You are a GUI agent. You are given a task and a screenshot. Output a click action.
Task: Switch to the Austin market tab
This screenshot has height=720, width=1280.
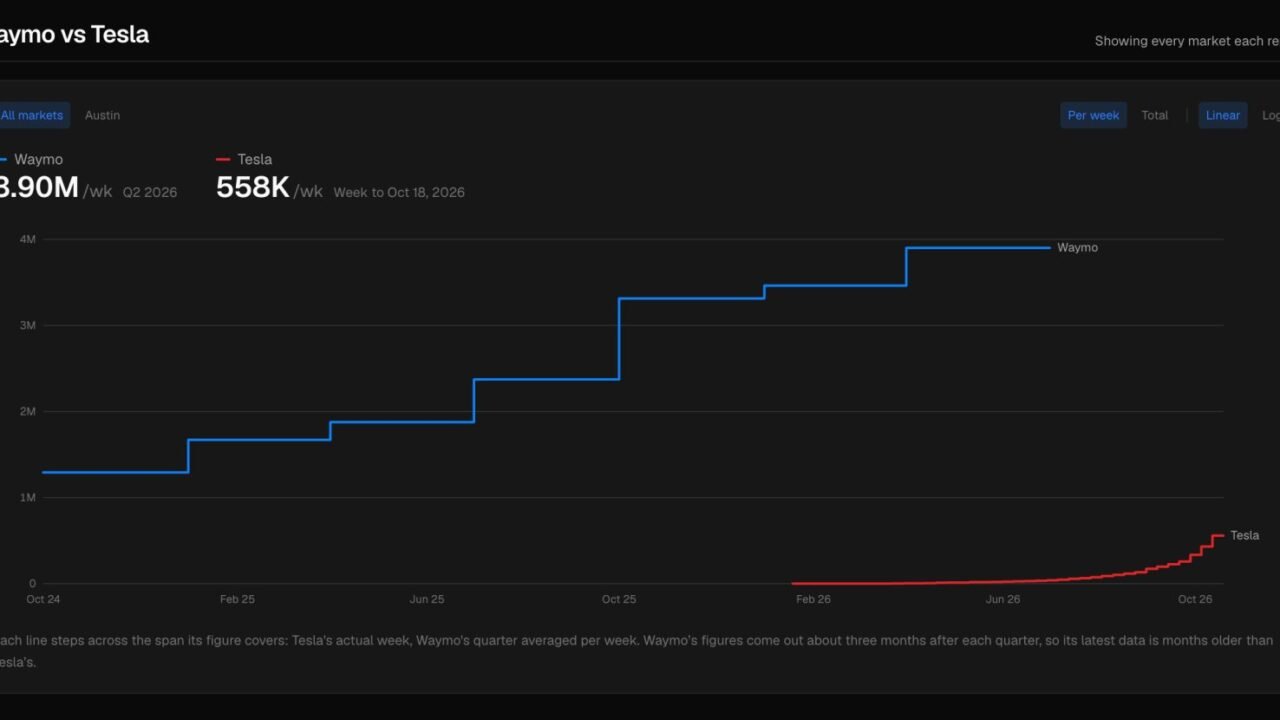pos(102,115)
